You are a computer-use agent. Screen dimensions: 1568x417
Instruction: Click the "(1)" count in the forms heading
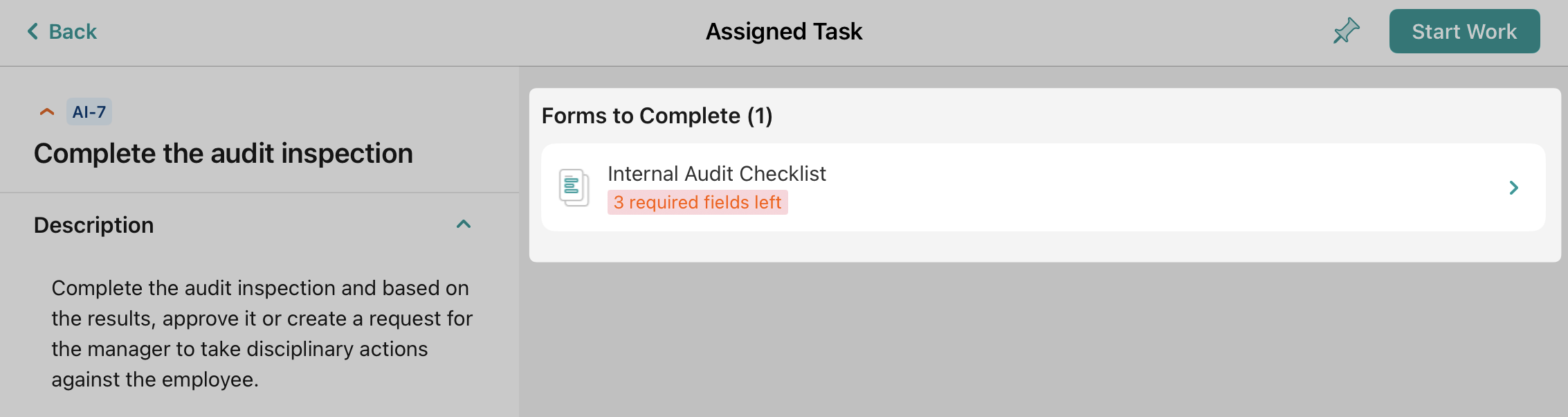pos(760,116)
